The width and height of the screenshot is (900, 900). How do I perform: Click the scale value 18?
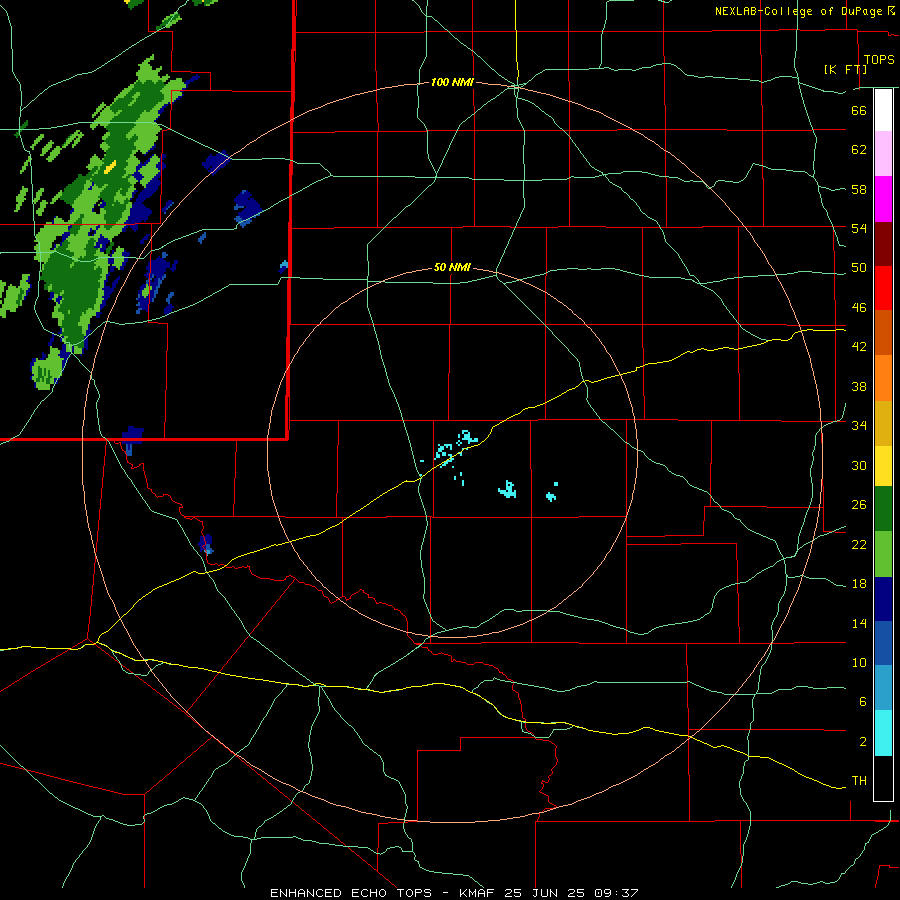pos(859,584)
